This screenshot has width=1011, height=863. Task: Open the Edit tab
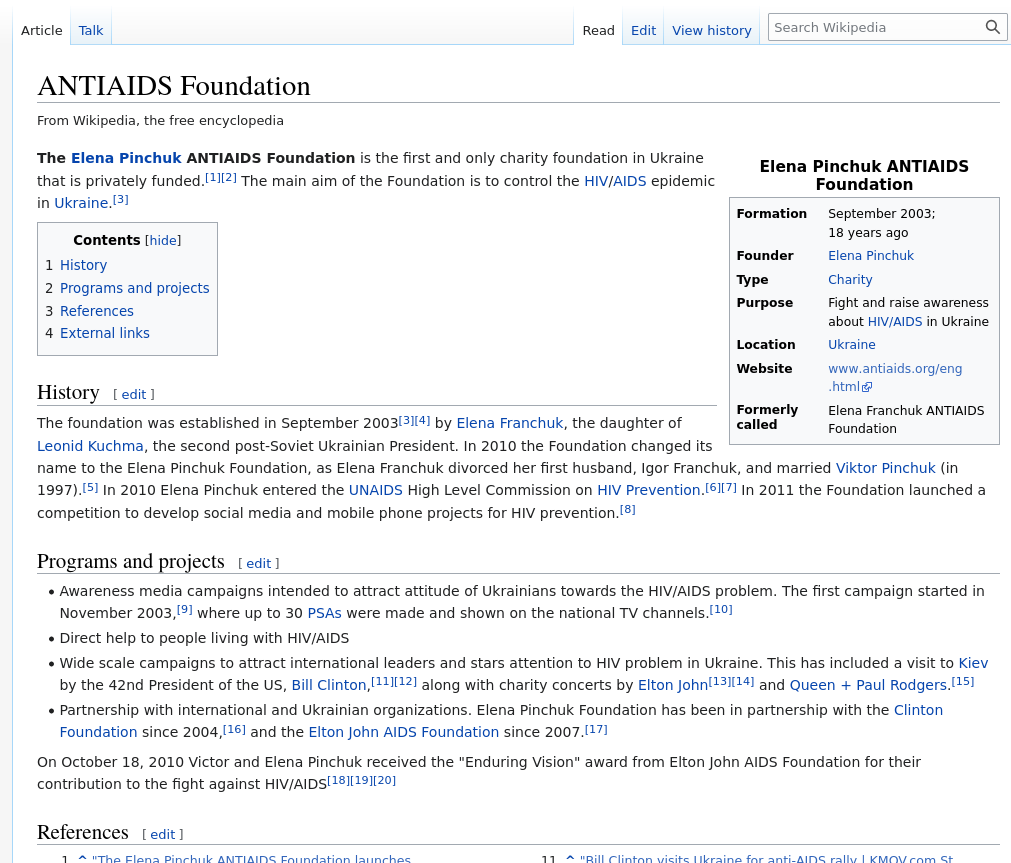[643, 30]
